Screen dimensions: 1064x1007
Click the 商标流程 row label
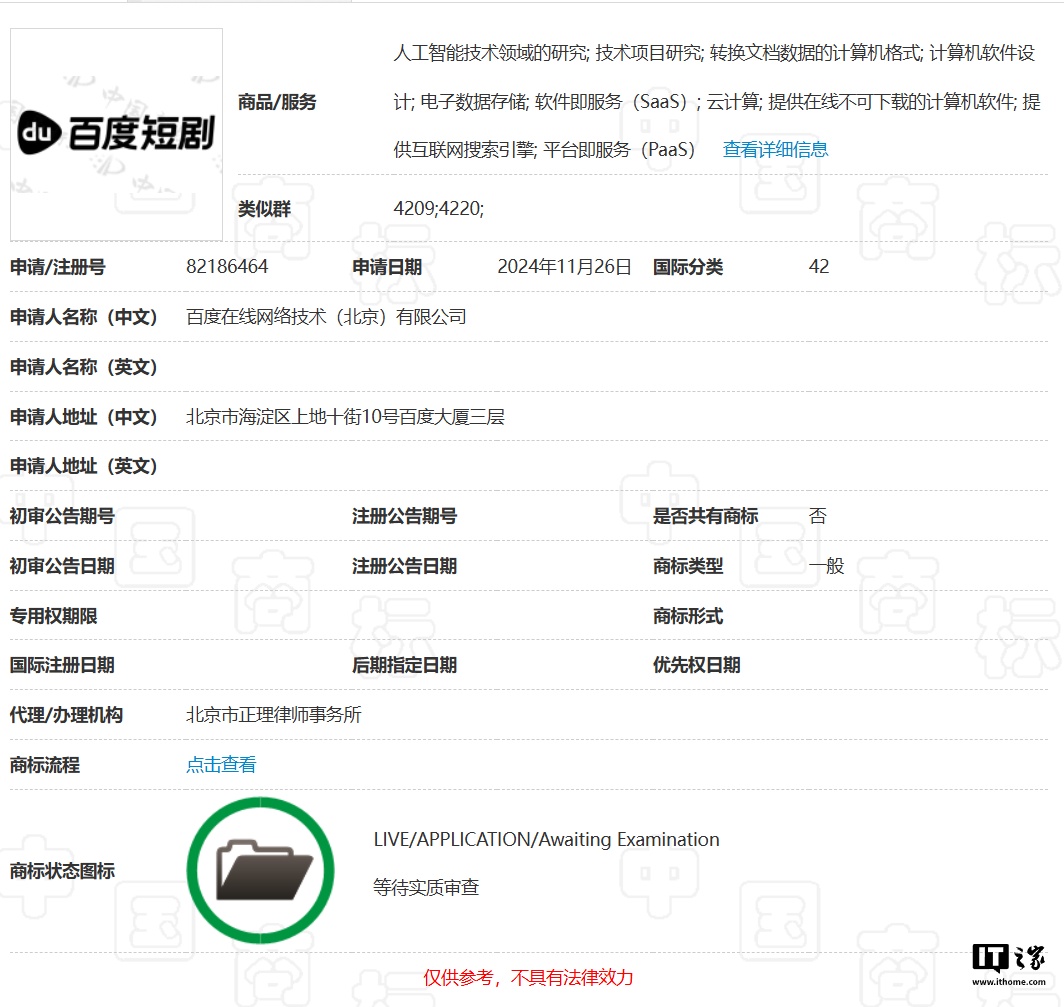point(45,765)
